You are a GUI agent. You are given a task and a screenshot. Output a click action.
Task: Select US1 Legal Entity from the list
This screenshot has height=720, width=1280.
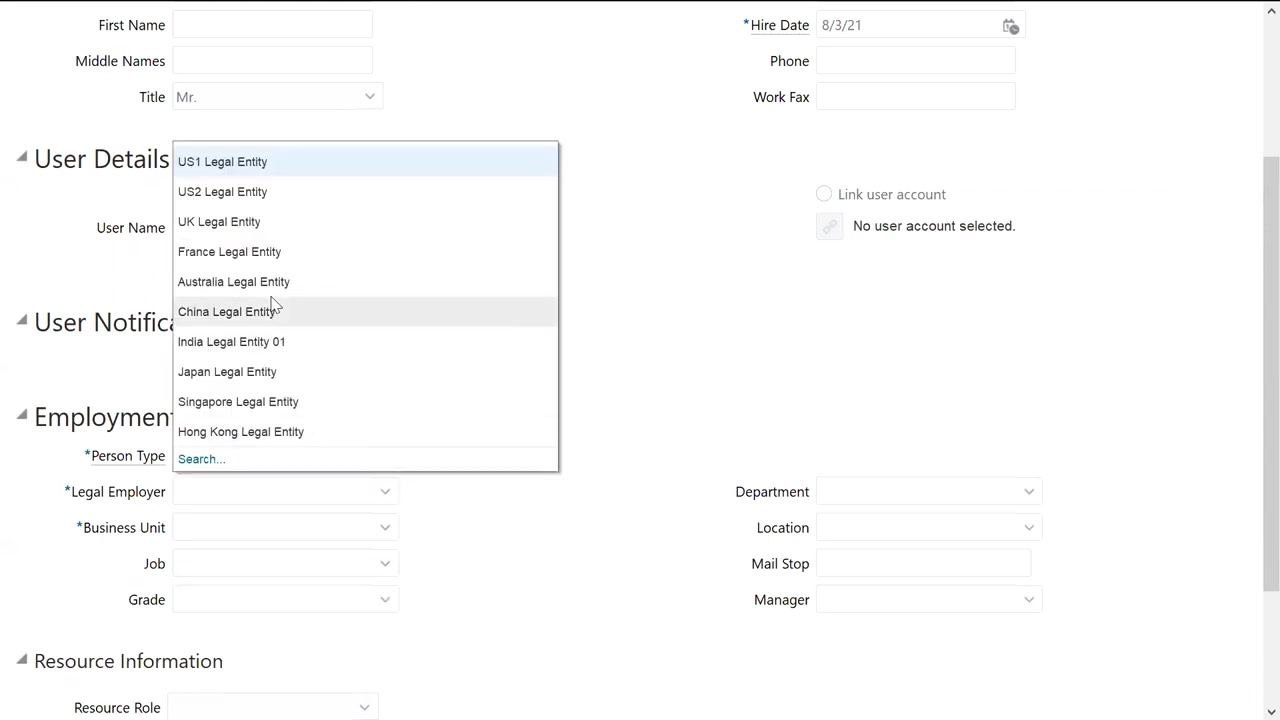[365, 162]
